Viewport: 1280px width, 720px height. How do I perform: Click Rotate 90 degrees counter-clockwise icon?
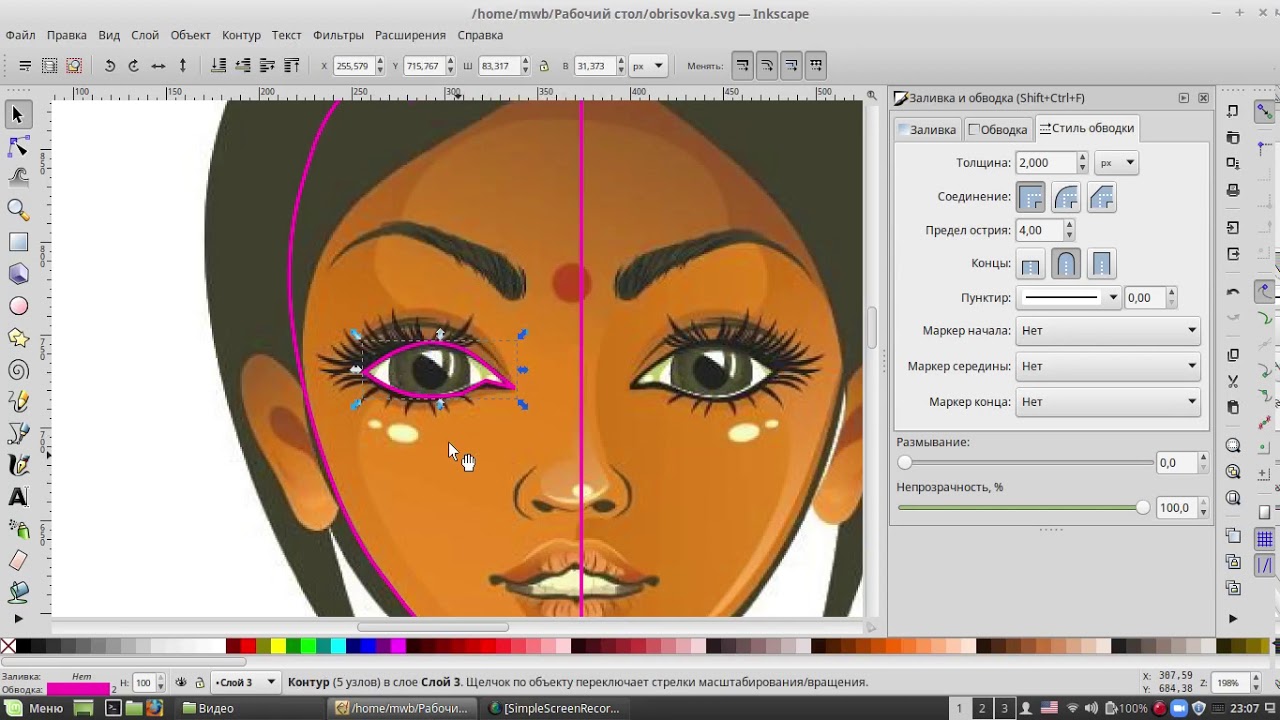pyautogui.click(x=109, y=66)
